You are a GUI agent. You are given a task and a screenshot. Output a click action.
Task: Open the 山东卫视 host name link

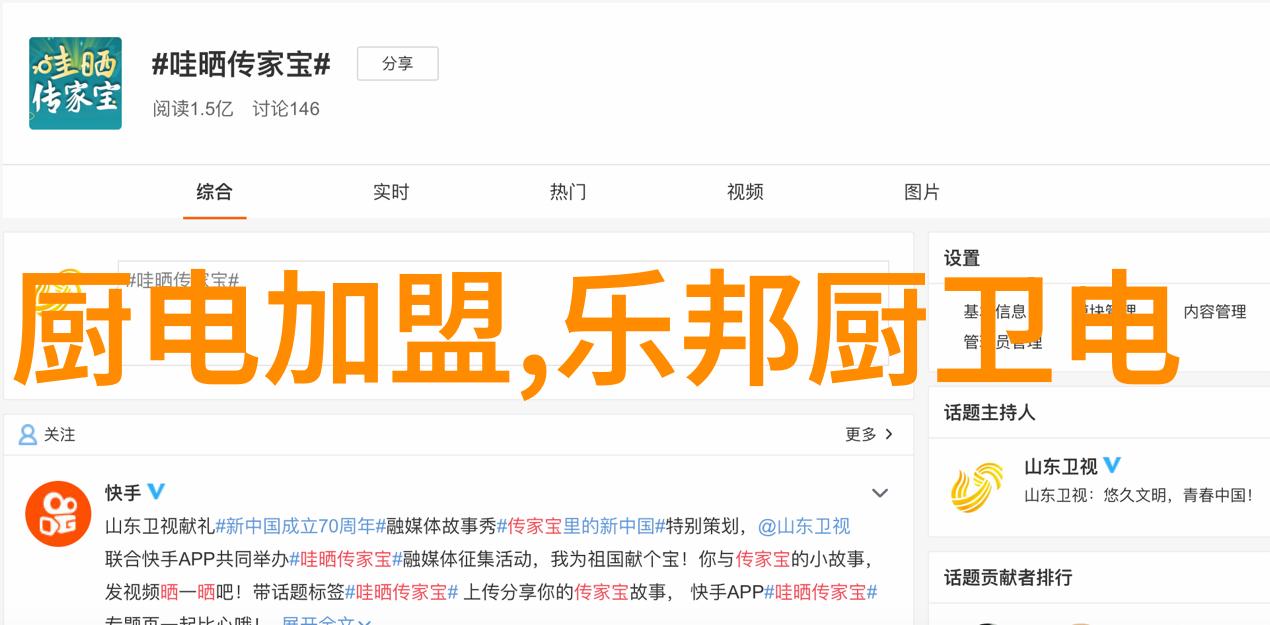(x=1060, y=466)
